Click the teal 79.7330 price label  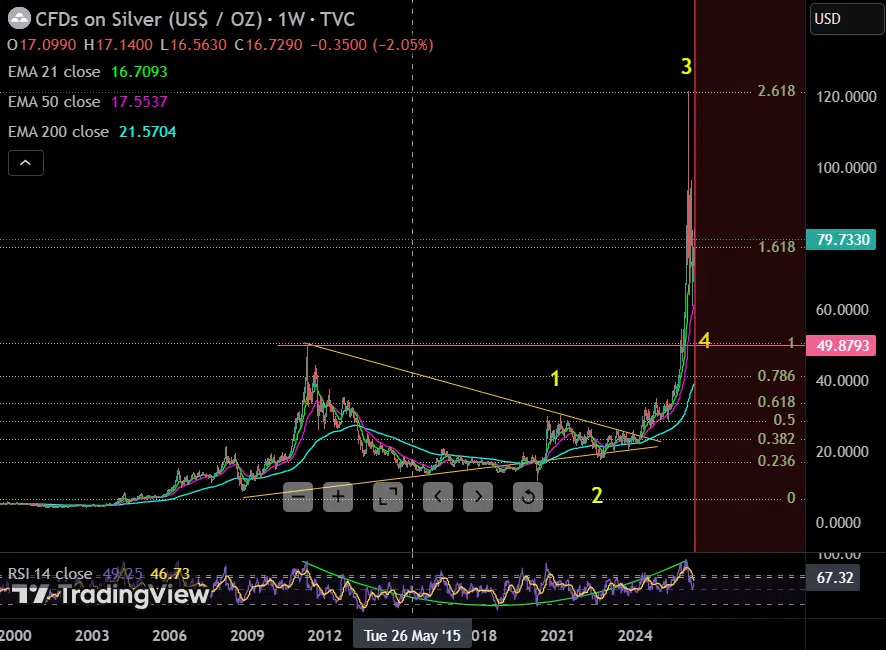[841, 240]
